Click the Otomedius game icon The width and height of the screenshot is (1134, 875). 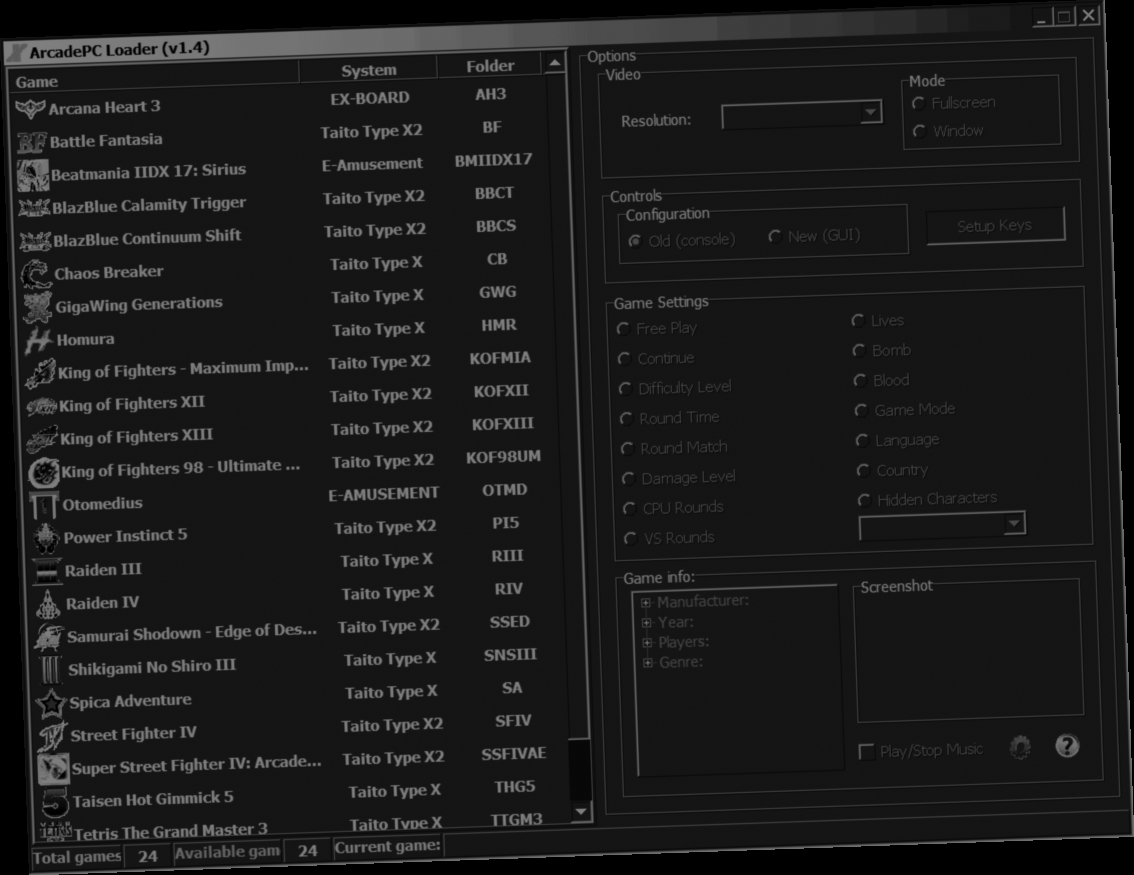pyautogui.click(x=45, y=505)
